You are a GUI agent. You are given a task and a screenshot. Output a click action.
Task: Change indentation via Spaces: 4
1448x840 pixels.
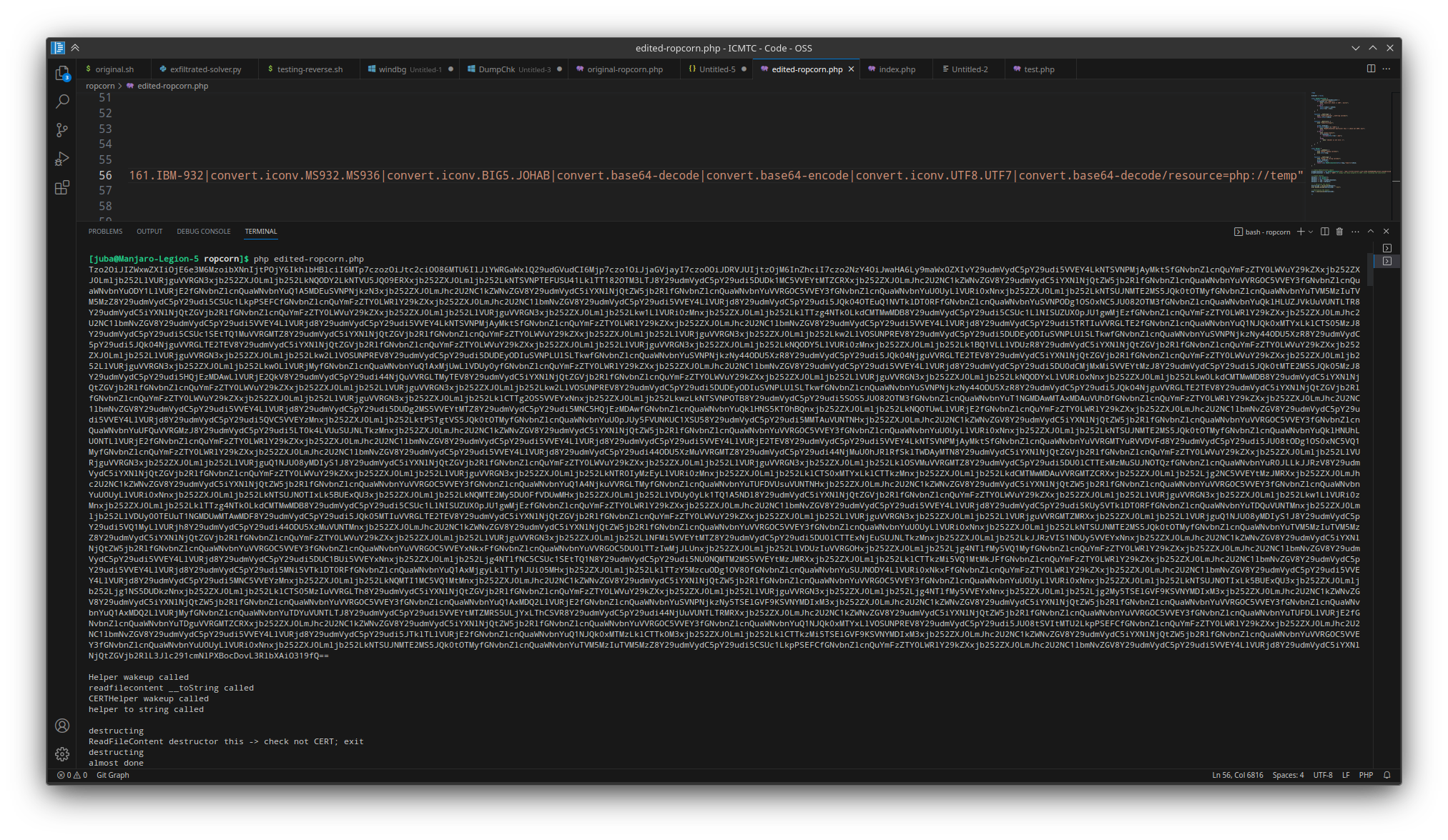pyautogui.click(x=1288, y=775)
